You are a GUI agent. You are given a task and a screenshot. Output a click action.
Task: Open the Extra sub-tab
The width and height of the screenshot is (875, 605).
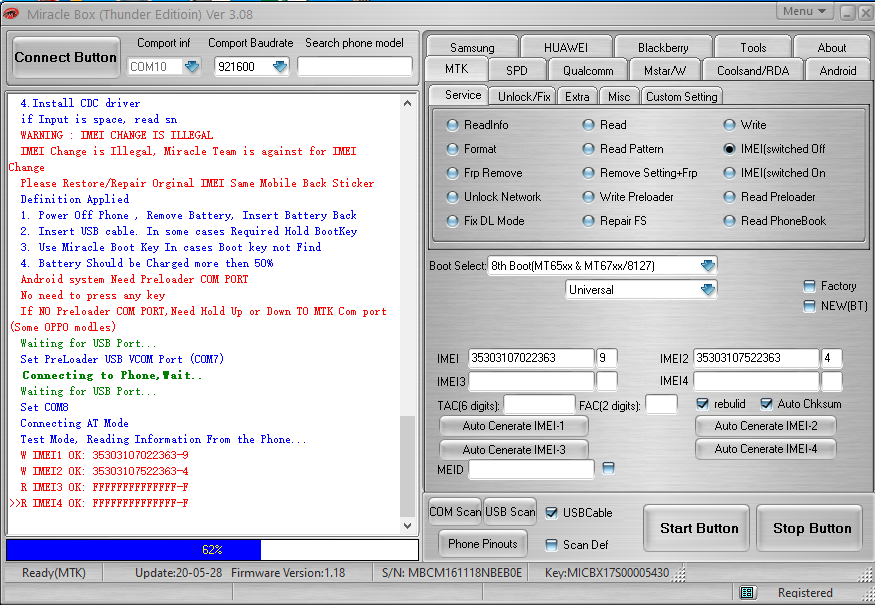coord(577,97)
